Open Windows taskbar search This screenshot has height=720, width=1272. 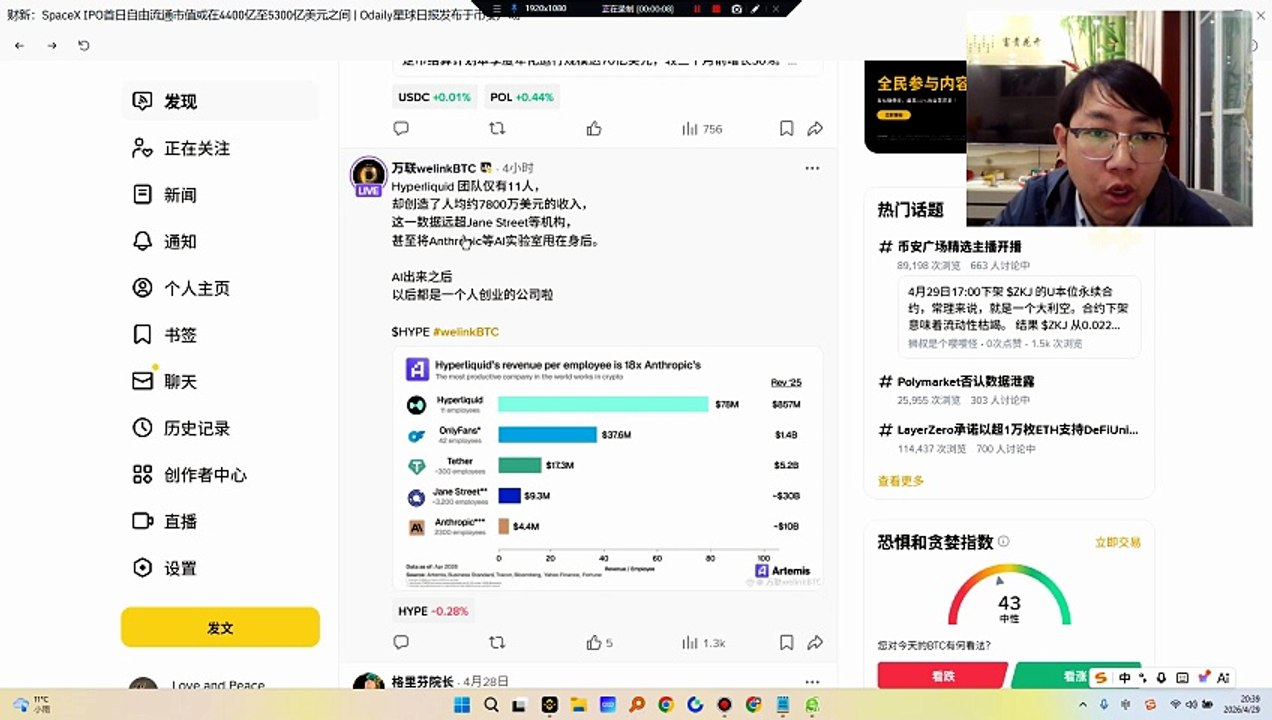pyautogui.click(x=491, y=705)
